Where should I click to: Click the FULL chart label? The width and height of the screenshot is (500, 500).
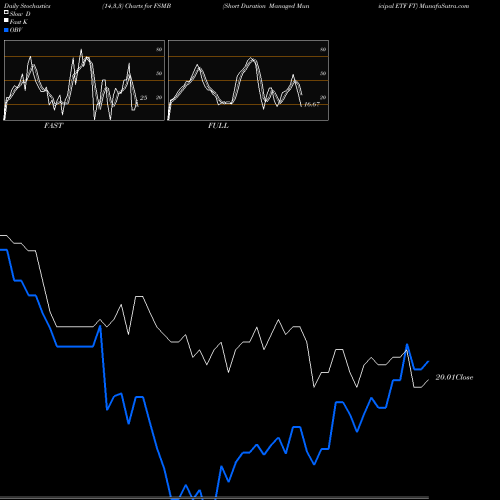218,126
